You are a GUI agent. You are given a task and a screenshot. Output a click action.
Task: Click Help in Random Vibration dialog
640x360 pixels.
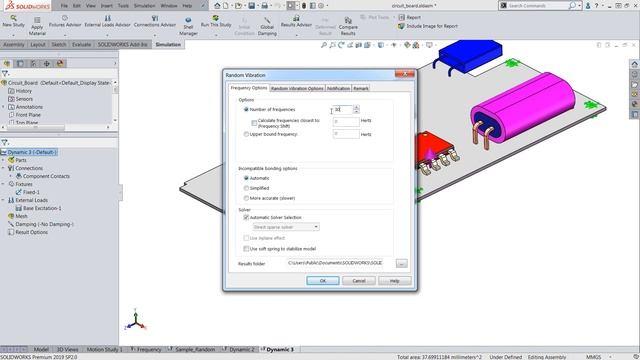point(395,281)
